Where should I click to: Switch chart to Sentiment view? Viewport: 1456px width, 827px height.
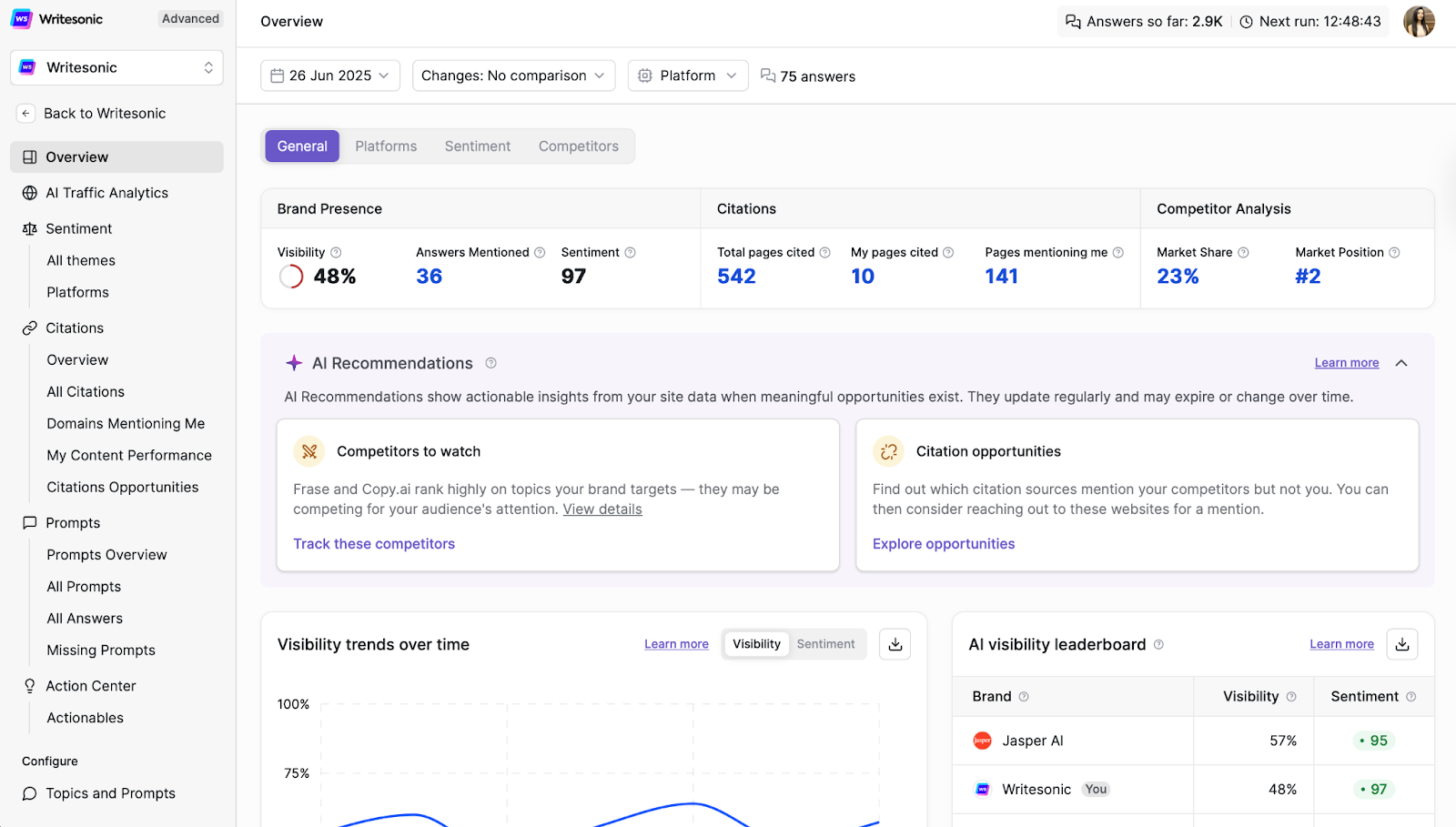[x=826, y=644]
